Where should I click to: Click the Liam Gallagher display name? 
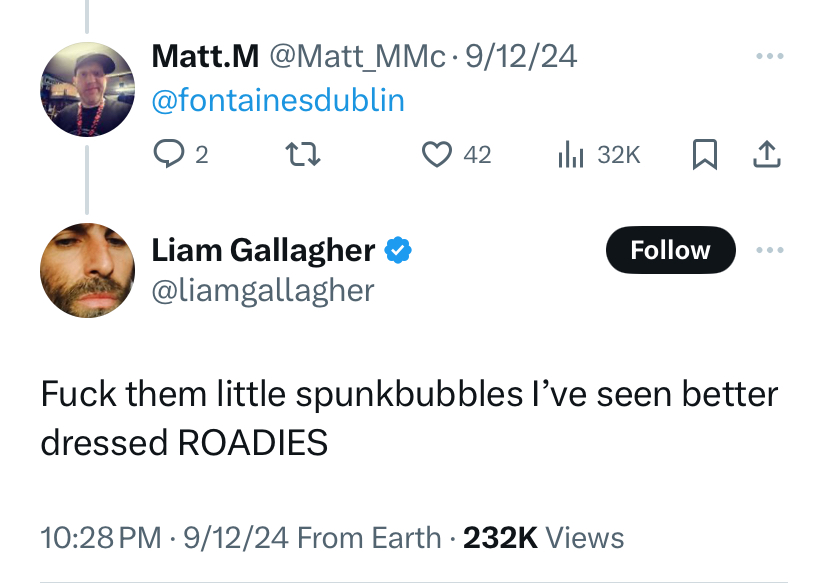[x=263, y=250]
